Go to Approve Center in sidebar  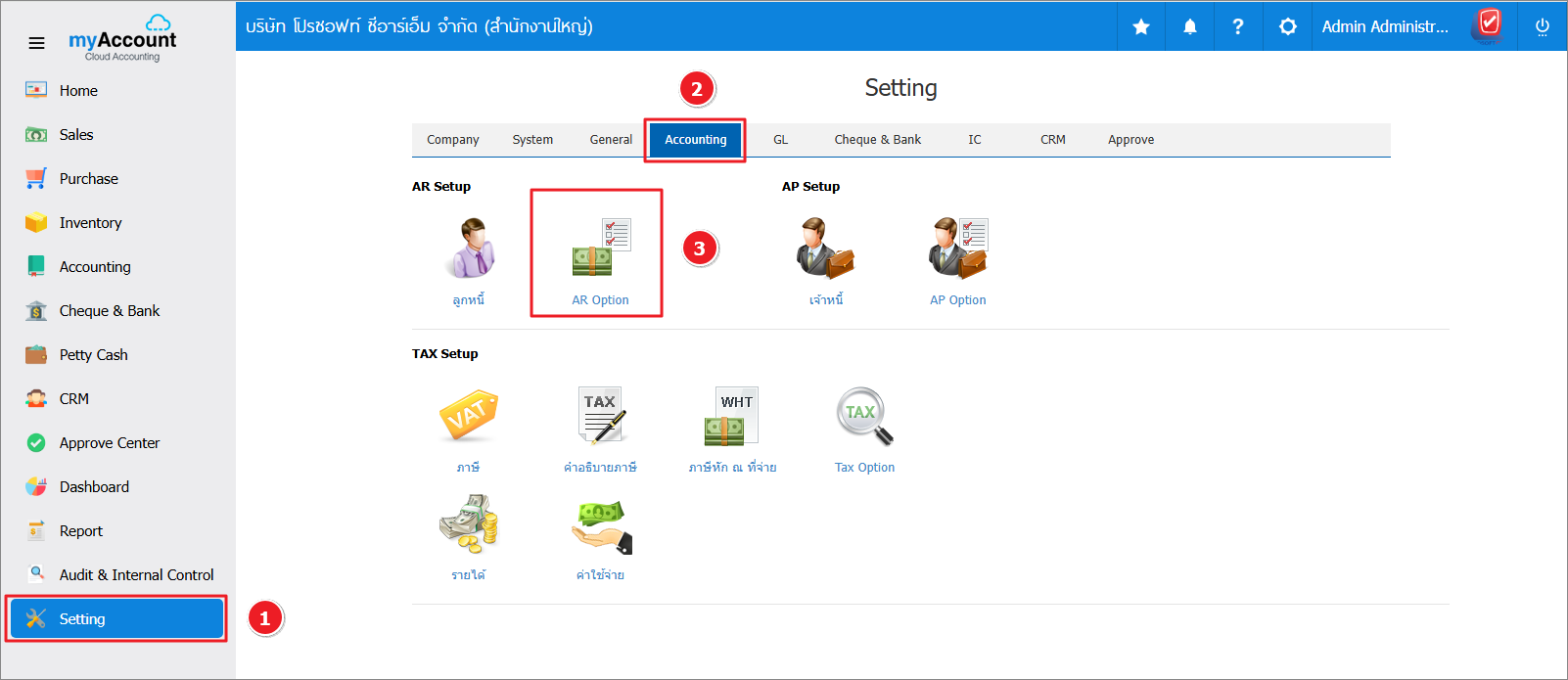click(109, 443)
